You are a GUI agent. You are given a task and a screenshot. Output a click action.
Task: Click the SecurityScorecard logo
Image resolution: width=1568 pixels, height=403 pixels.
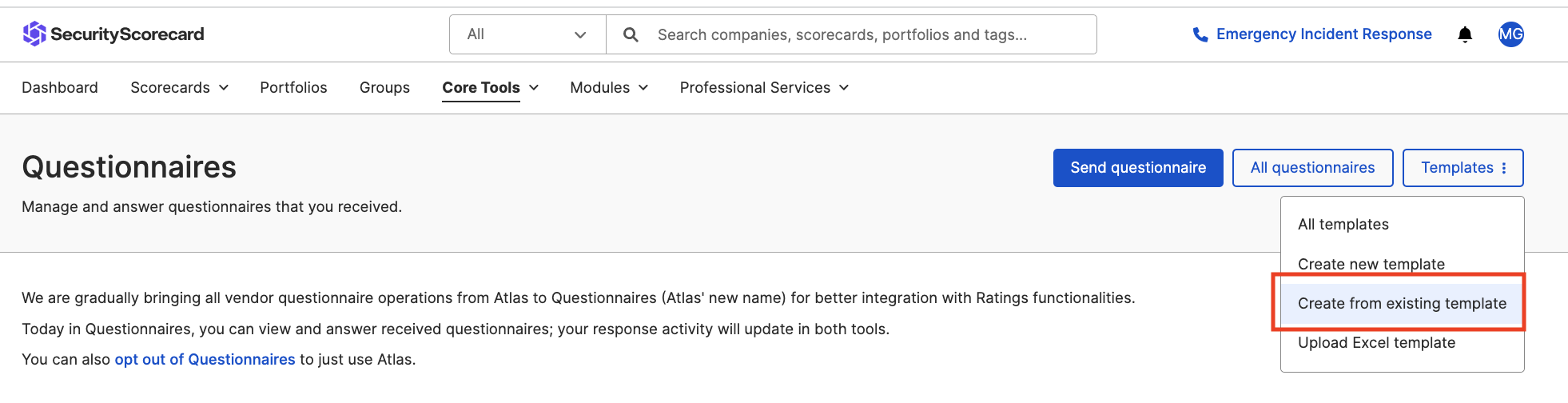click(113, 34)
